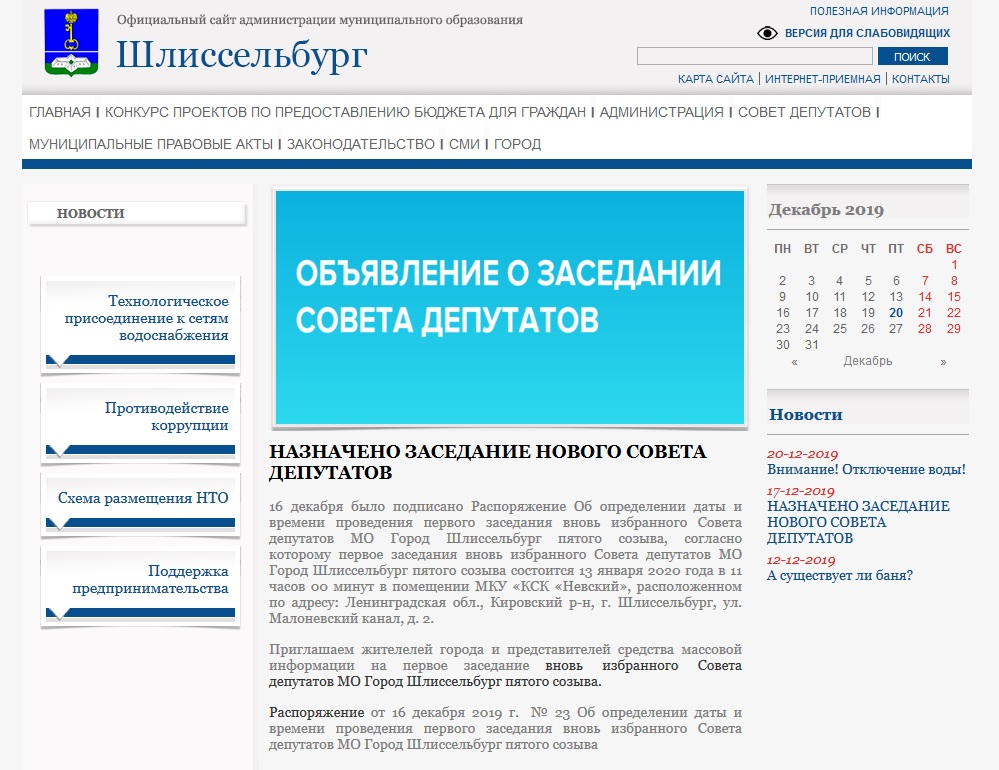Open right-column НАЗНАЧЕНО ЗАСЕДАНИЕ НОВОГО СОВЕТА news
Screen dimensions: 999x770
(858, 522)
